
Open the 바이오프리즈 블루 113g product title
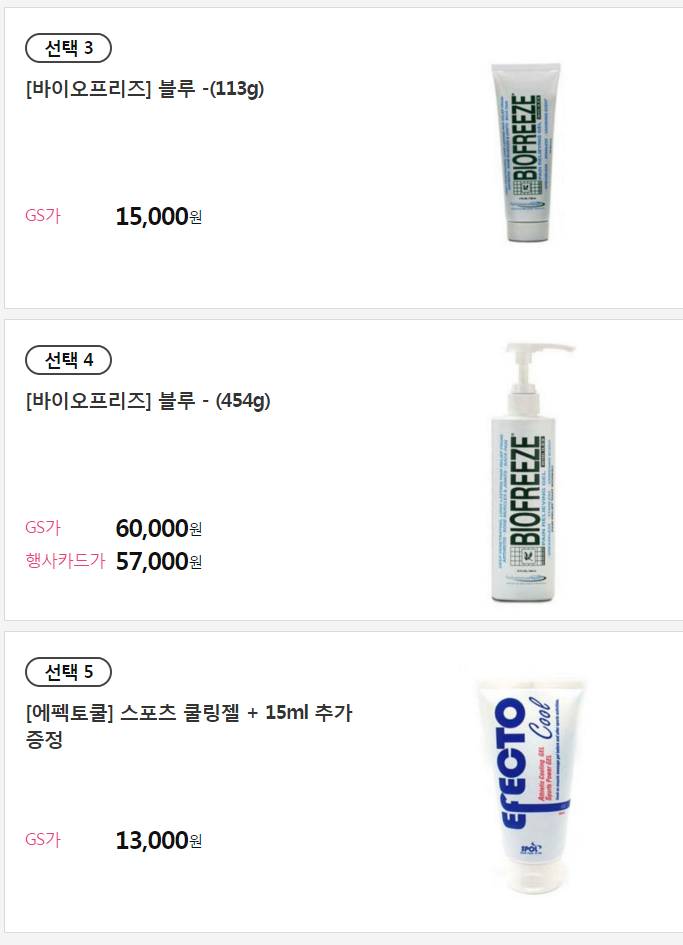click(x=145, y=89)
